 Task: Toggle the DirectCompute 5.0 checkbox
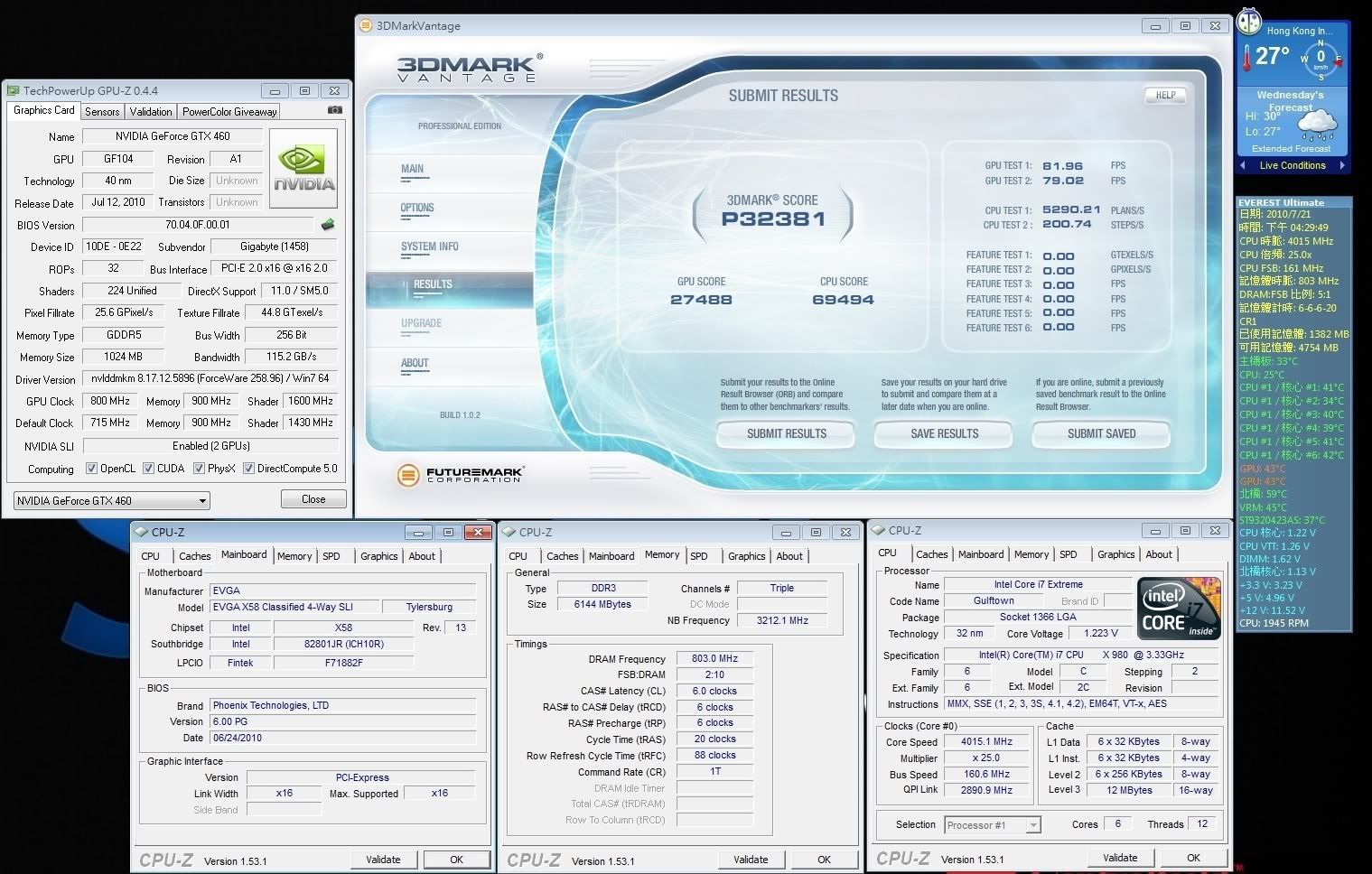(248, 469)
